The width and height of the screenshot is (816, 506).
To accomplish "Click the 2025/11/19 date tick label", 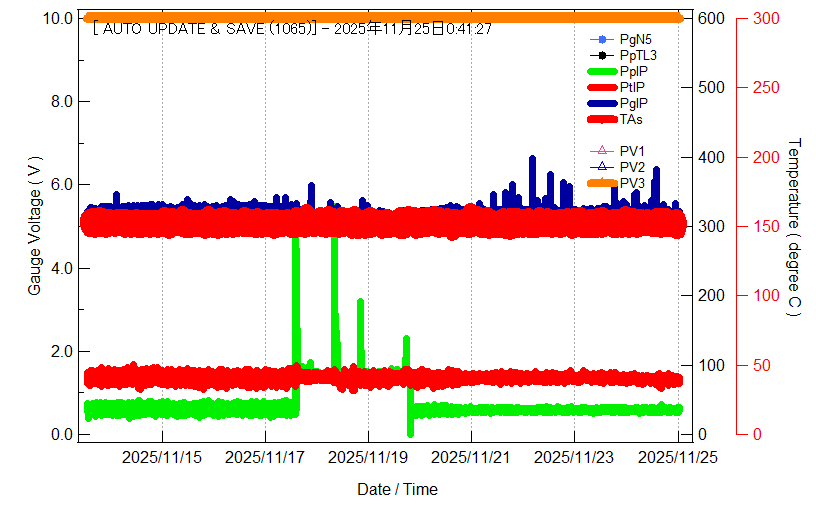I will pos(368,457).
